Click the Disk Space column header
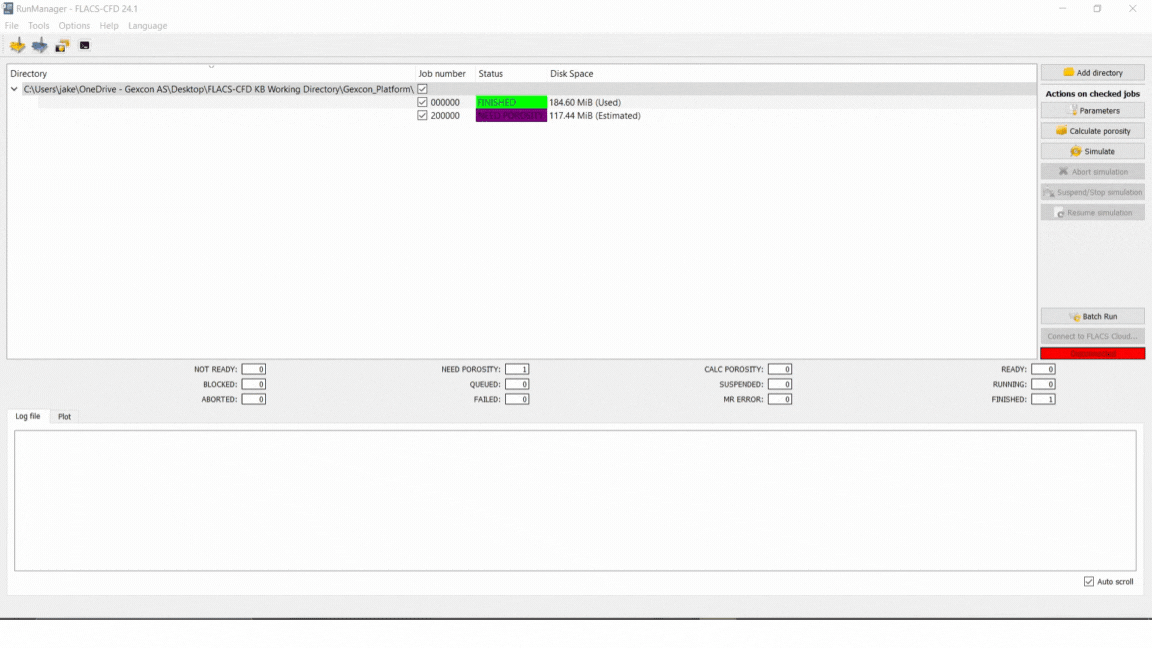This screenshot has width=1152, height=648. point(572,73)
